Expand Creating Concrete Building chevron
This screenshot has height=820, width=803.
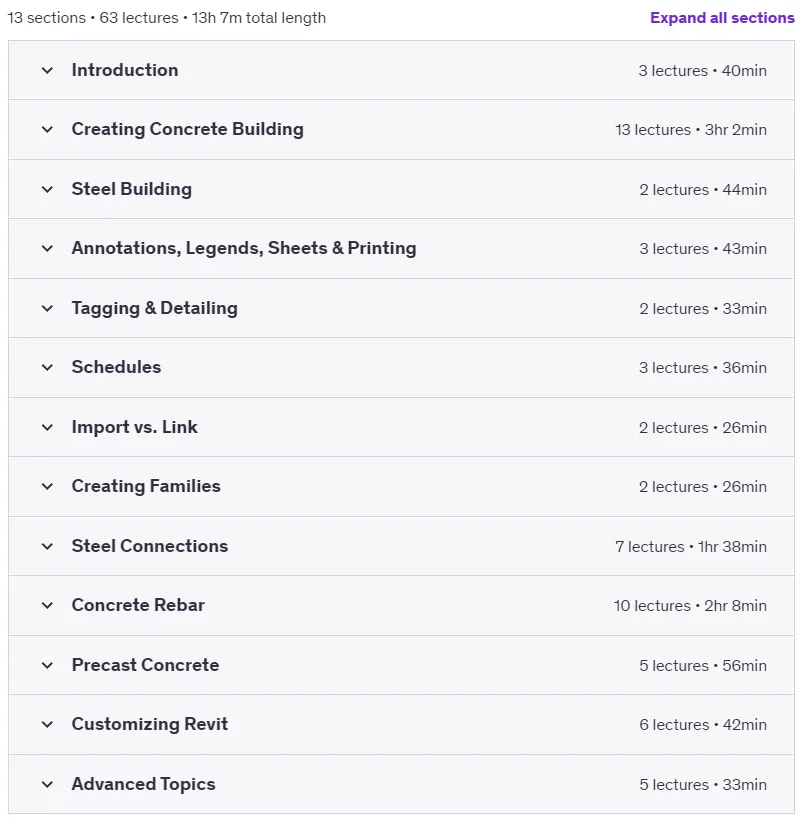47,129
